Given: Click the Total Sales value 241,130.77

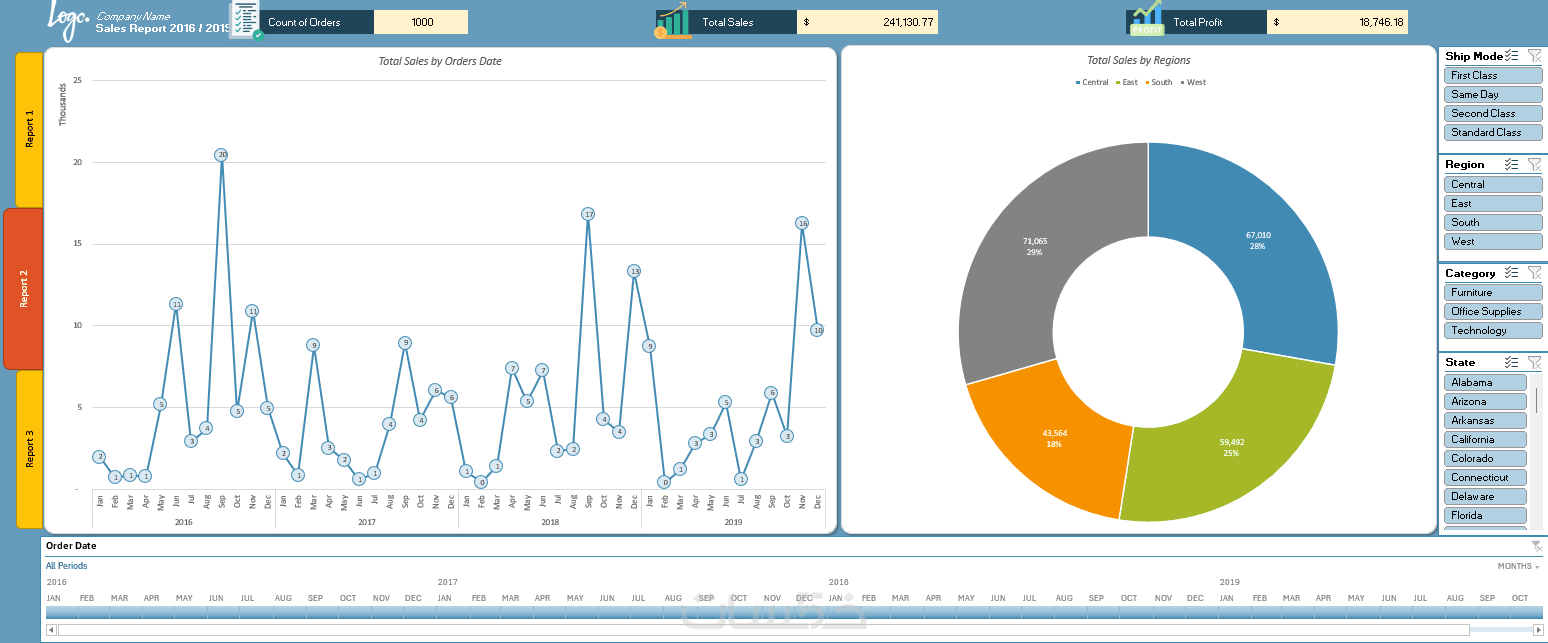Looking at the screenshot, I should [x=868, y=22].
